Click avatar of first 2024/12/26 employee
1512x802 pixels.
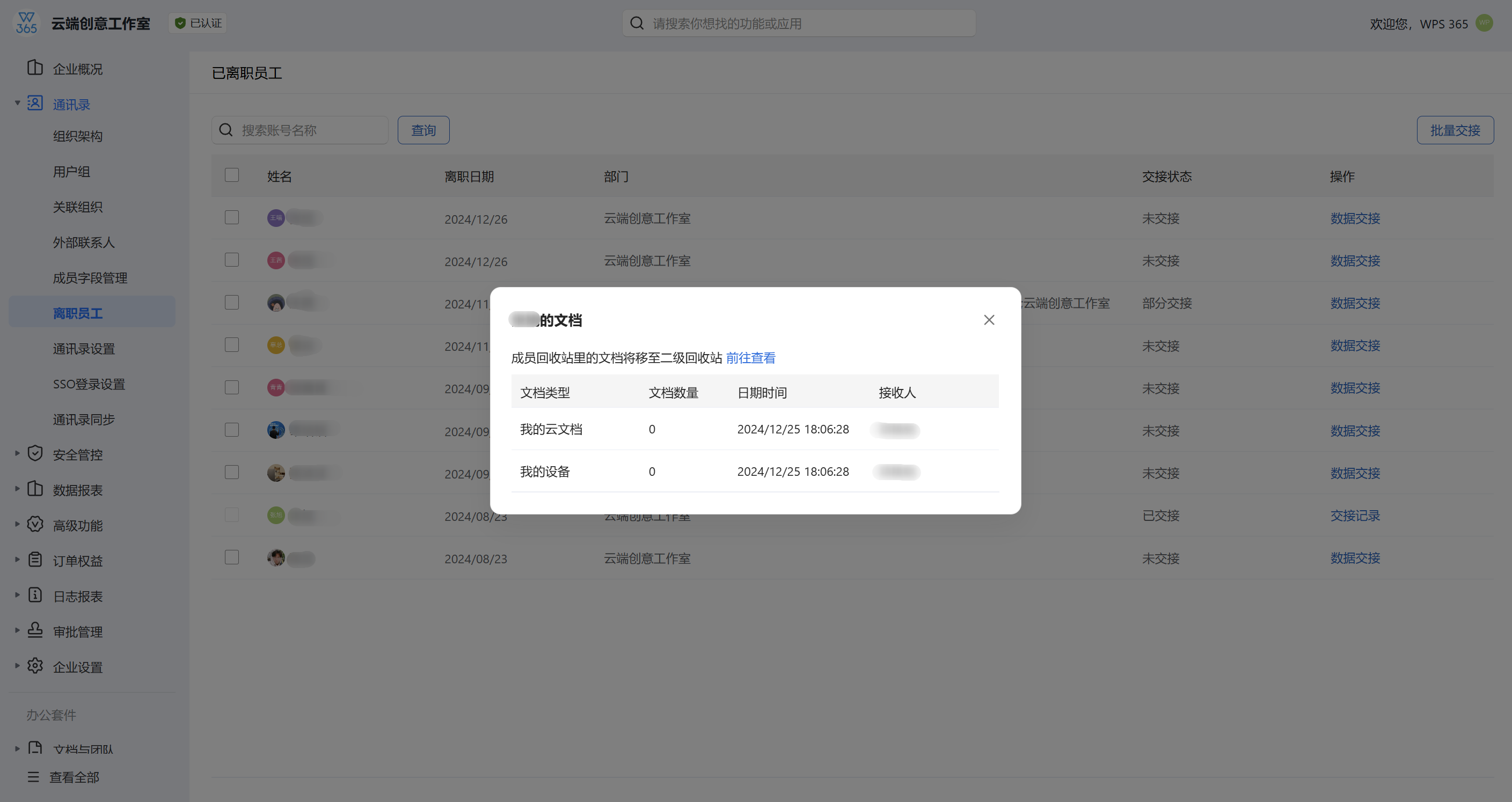coord(276,218)
